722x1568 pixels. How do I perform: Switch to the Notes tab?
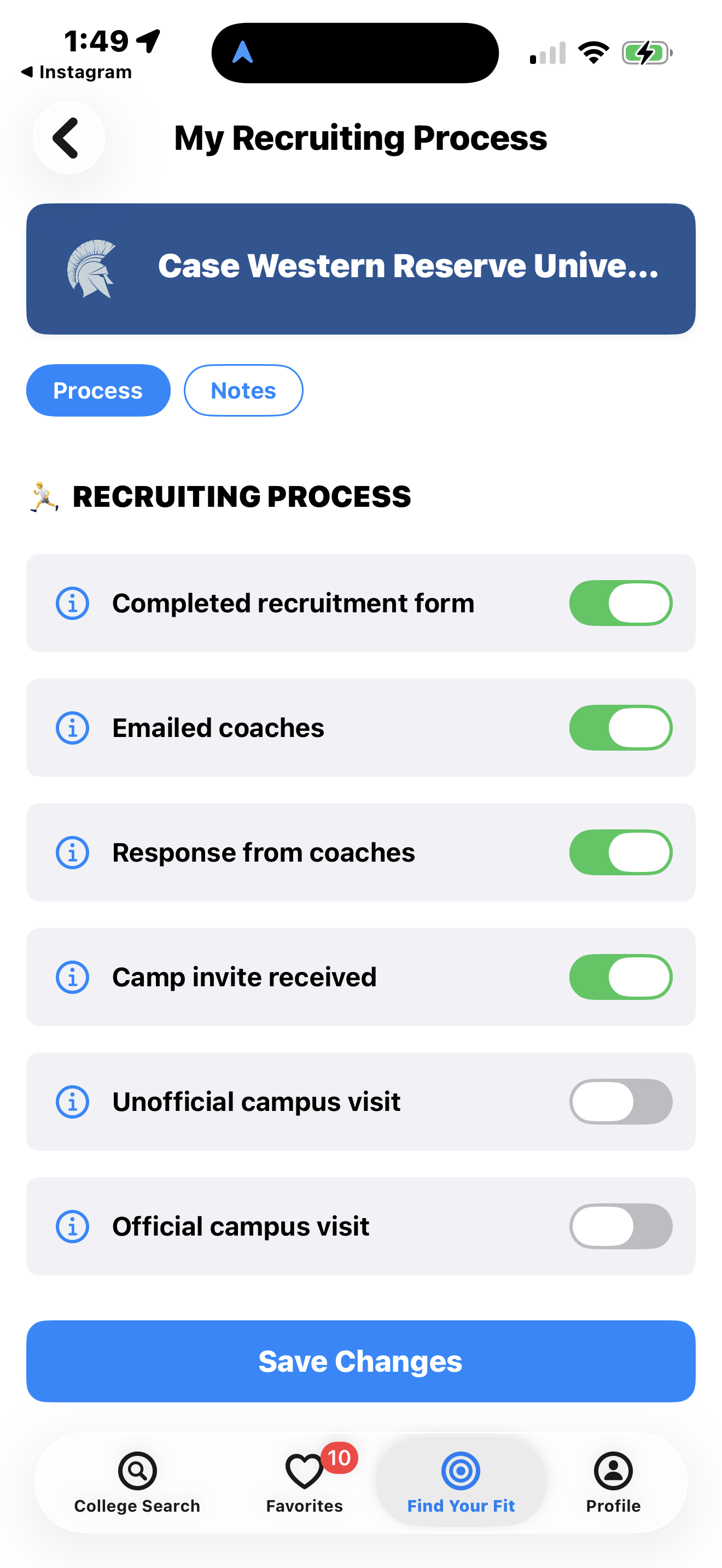coord(243,390)
